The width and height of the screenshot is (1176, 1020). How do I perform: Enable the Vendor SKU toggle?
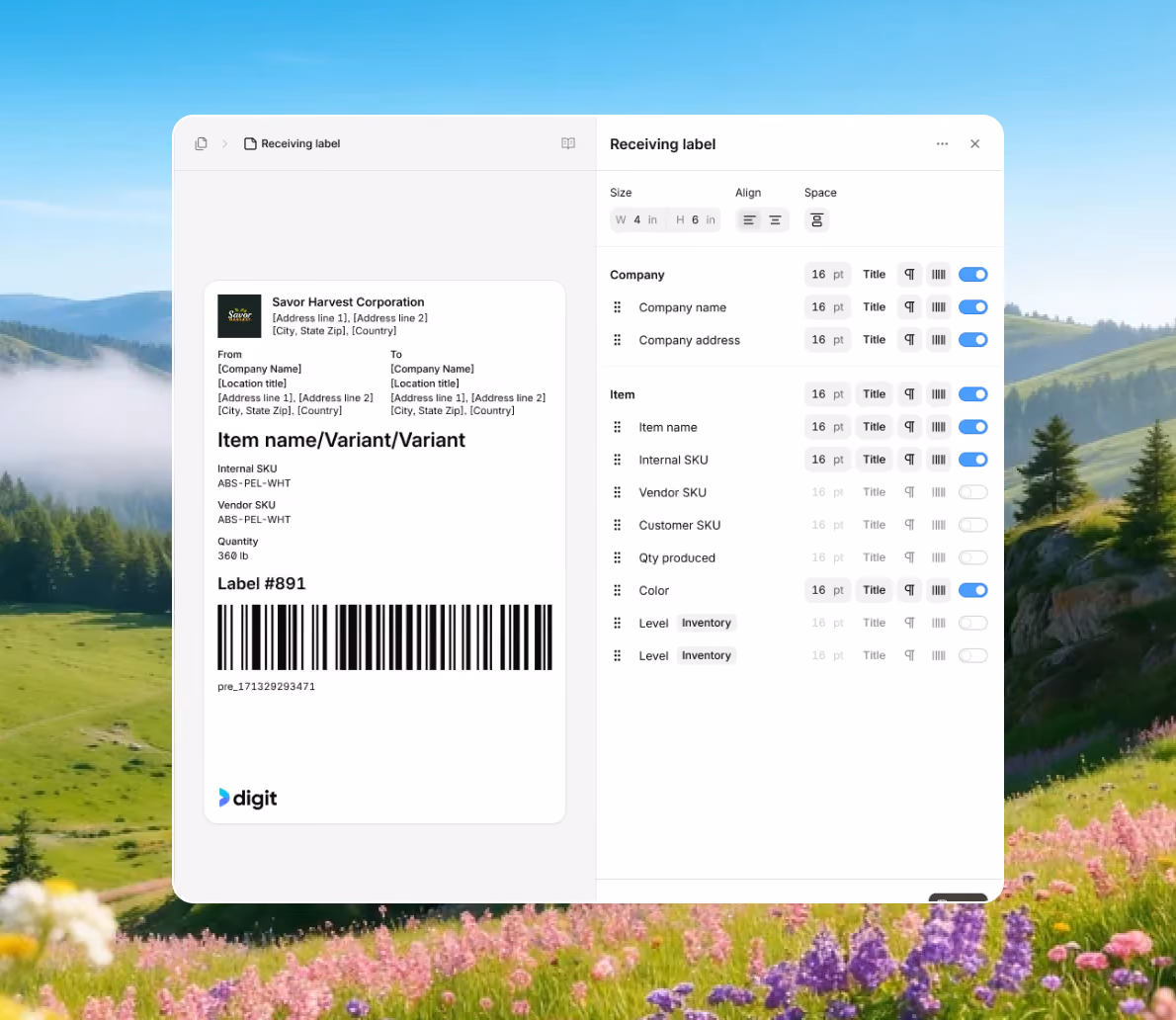click(x=972, y=492)
